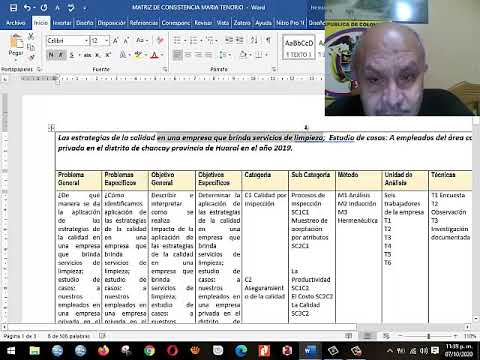
Task: Apply the TEXTO 1 style from gallery
Action: tap(299, 47)
